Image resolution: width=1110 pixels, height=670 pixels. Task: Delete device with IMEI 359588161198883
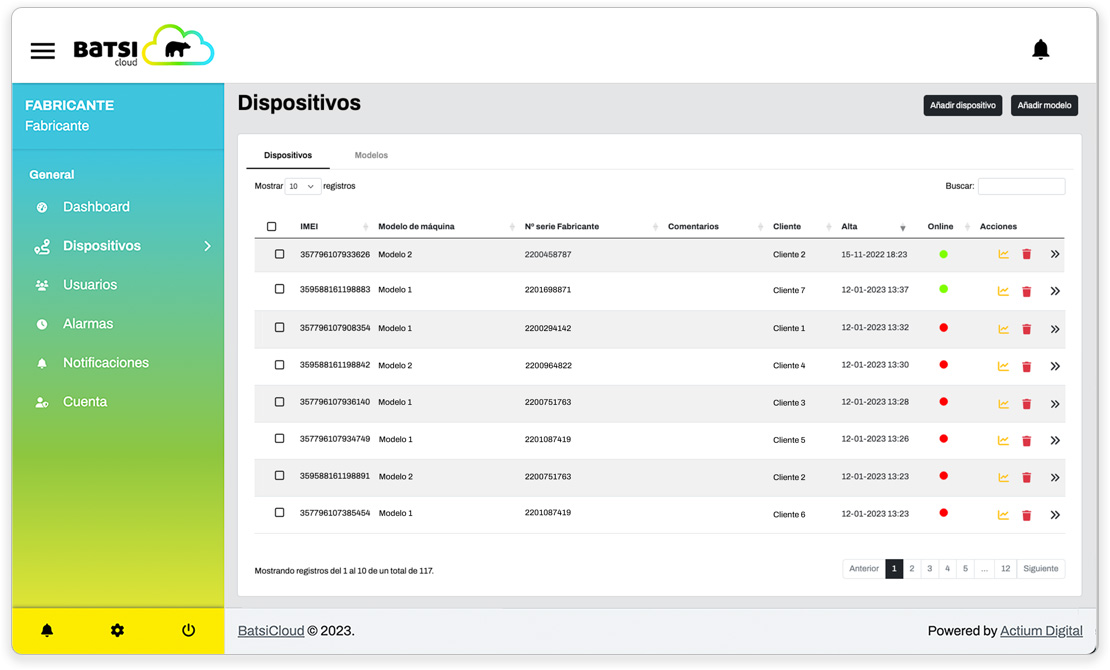click(1026, 292)
